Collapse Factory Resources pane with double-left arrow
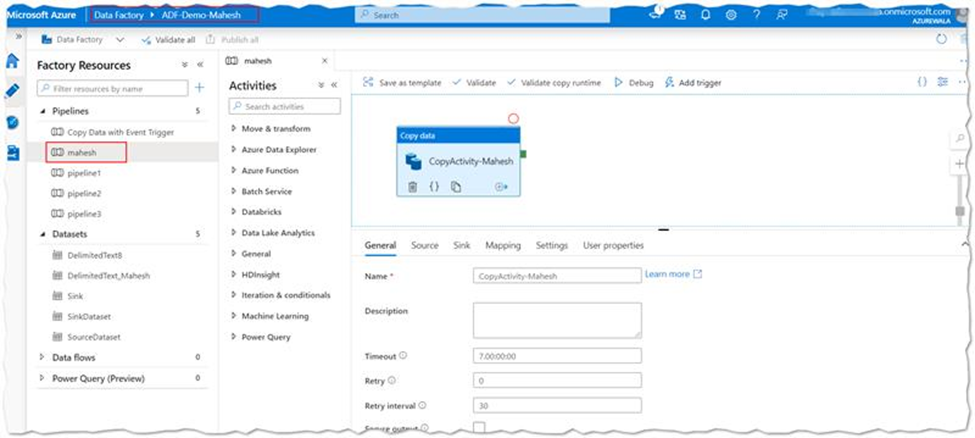The image size is (975, 438). 200,65
